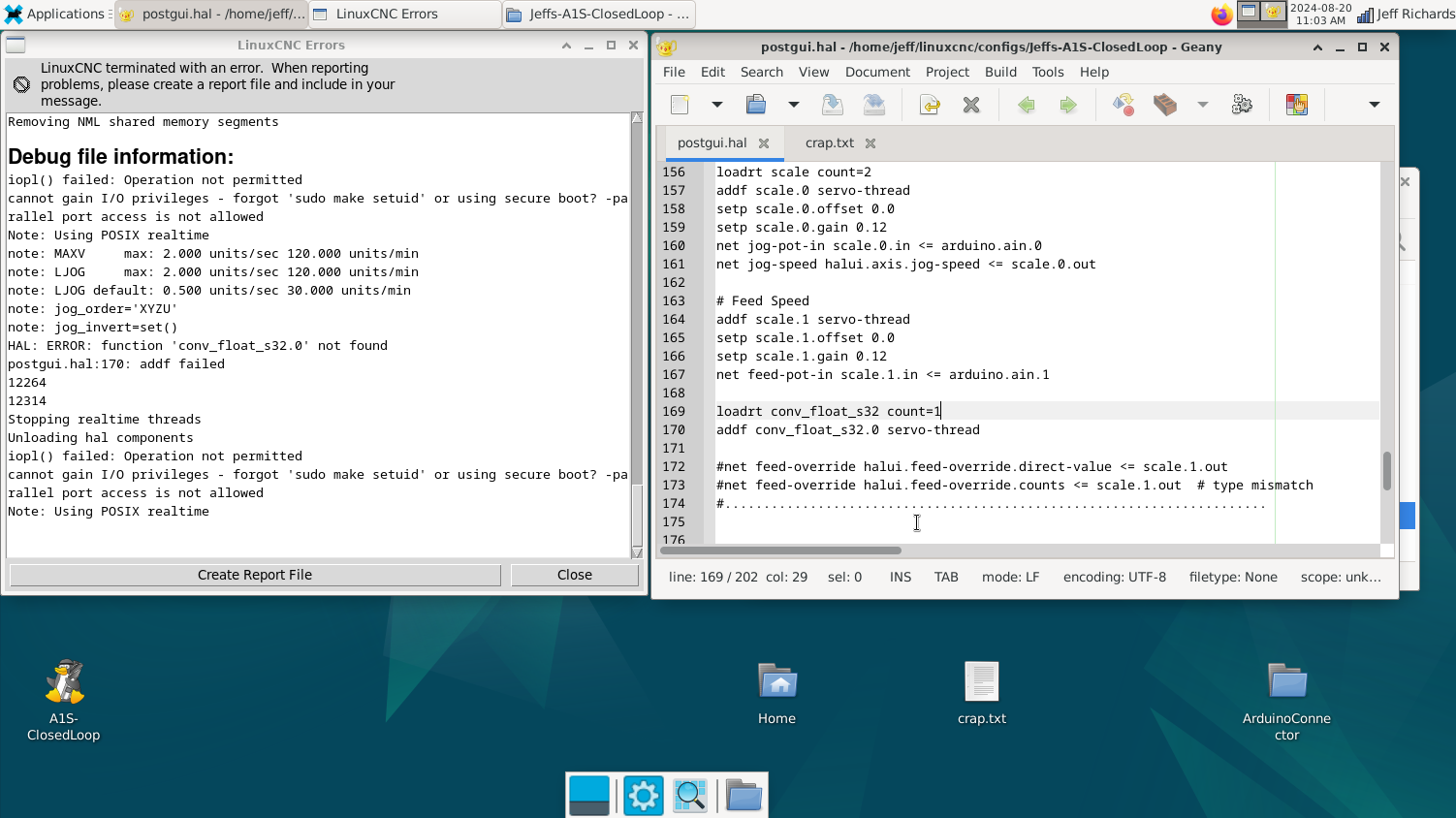Close the crap.txt tab

870,143
